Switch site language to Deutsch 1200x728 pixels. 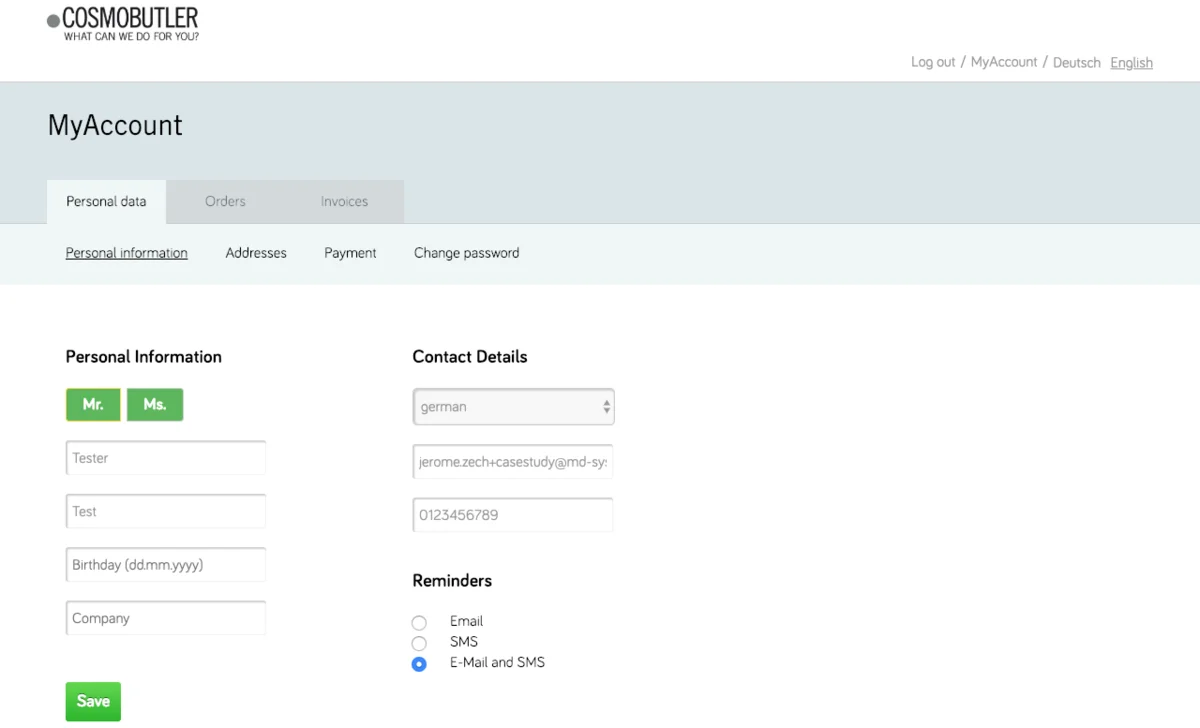click(1076, 63)
